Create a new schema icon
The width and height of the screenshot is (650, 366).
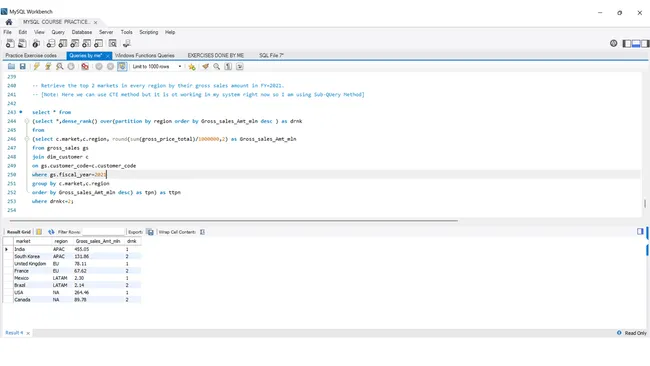[51, 44]
